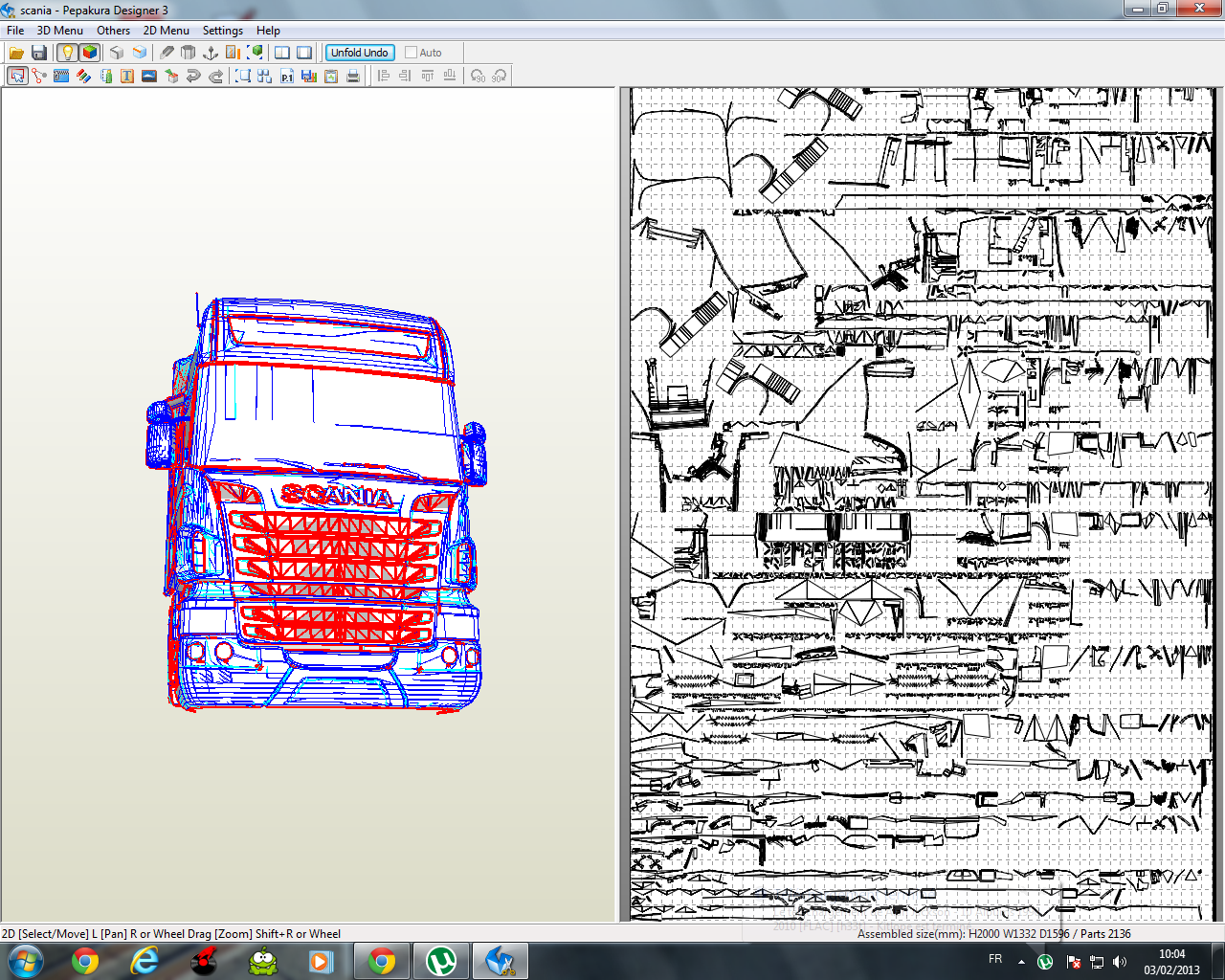Click the picture with orange bar icon
This screenshot has height=980, width=1225.
pos(234,53)
